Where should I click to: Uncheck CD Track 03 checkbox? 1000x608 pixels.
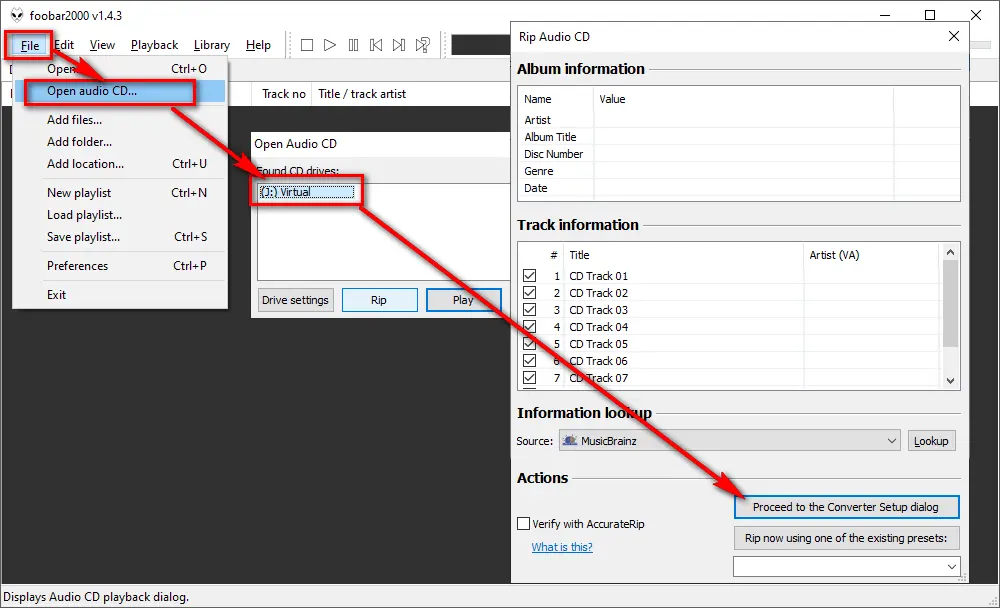coord(529,309)
